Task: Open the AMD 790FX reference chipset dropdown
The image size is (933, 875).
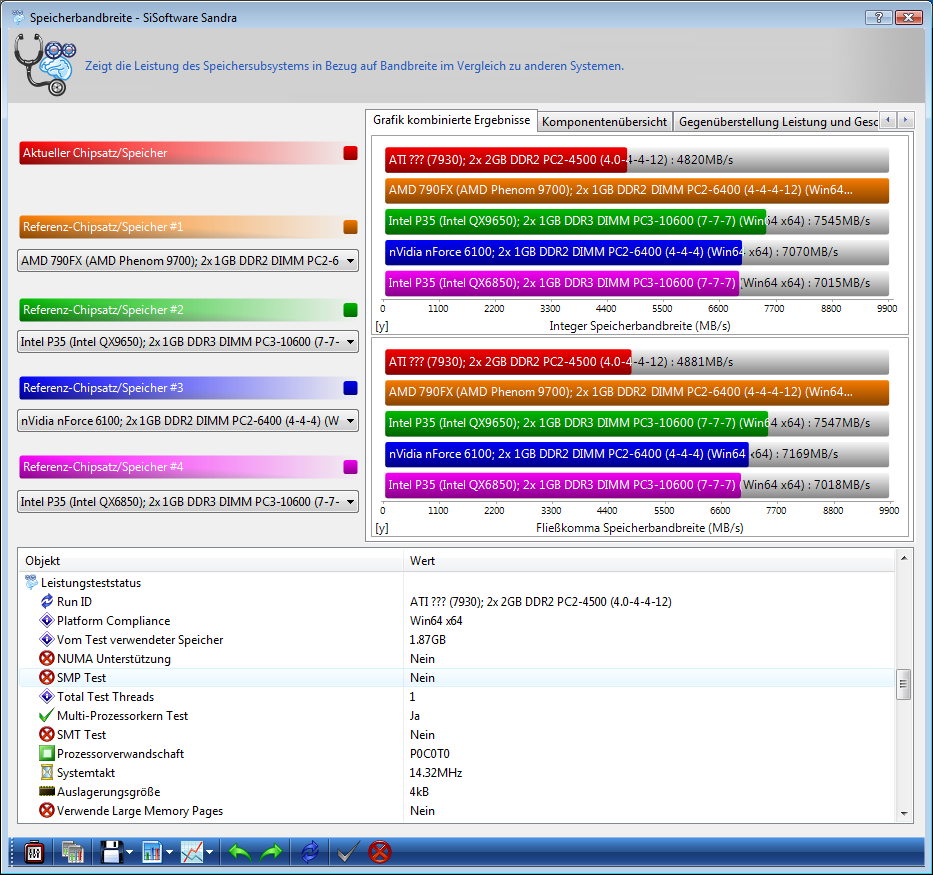Action: click(188, 261)
